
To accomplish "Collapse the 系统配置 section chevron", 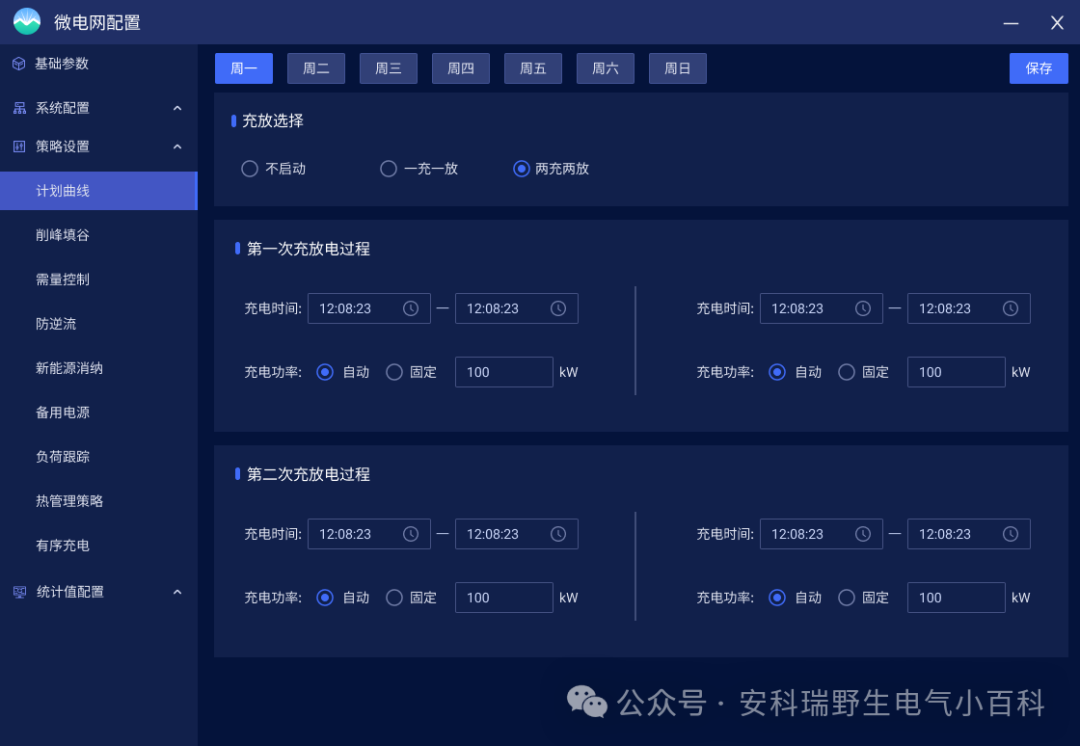I will [177, 107].
